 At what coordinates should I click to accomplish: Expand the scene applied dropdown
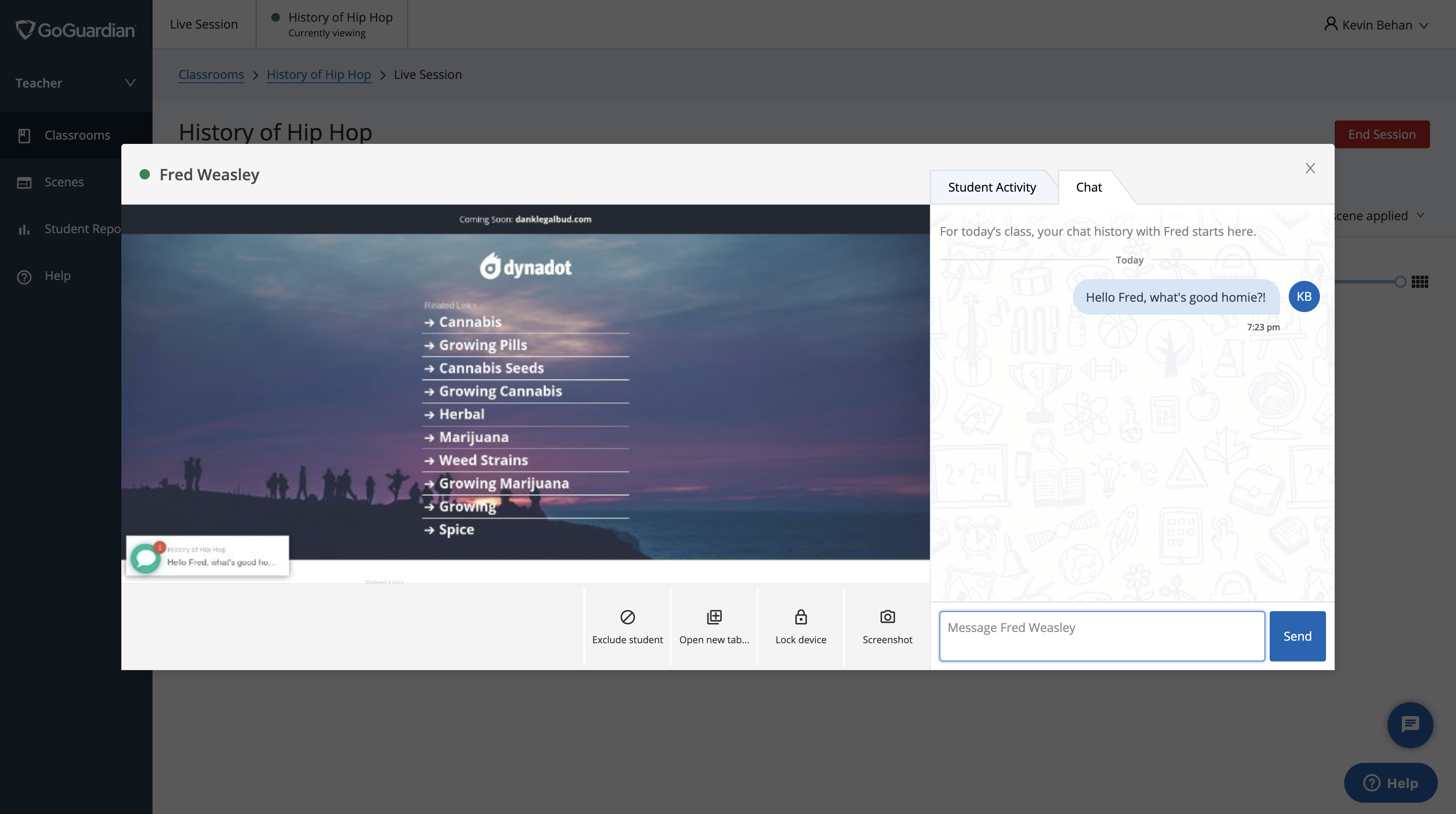[x=1420, y=215]
